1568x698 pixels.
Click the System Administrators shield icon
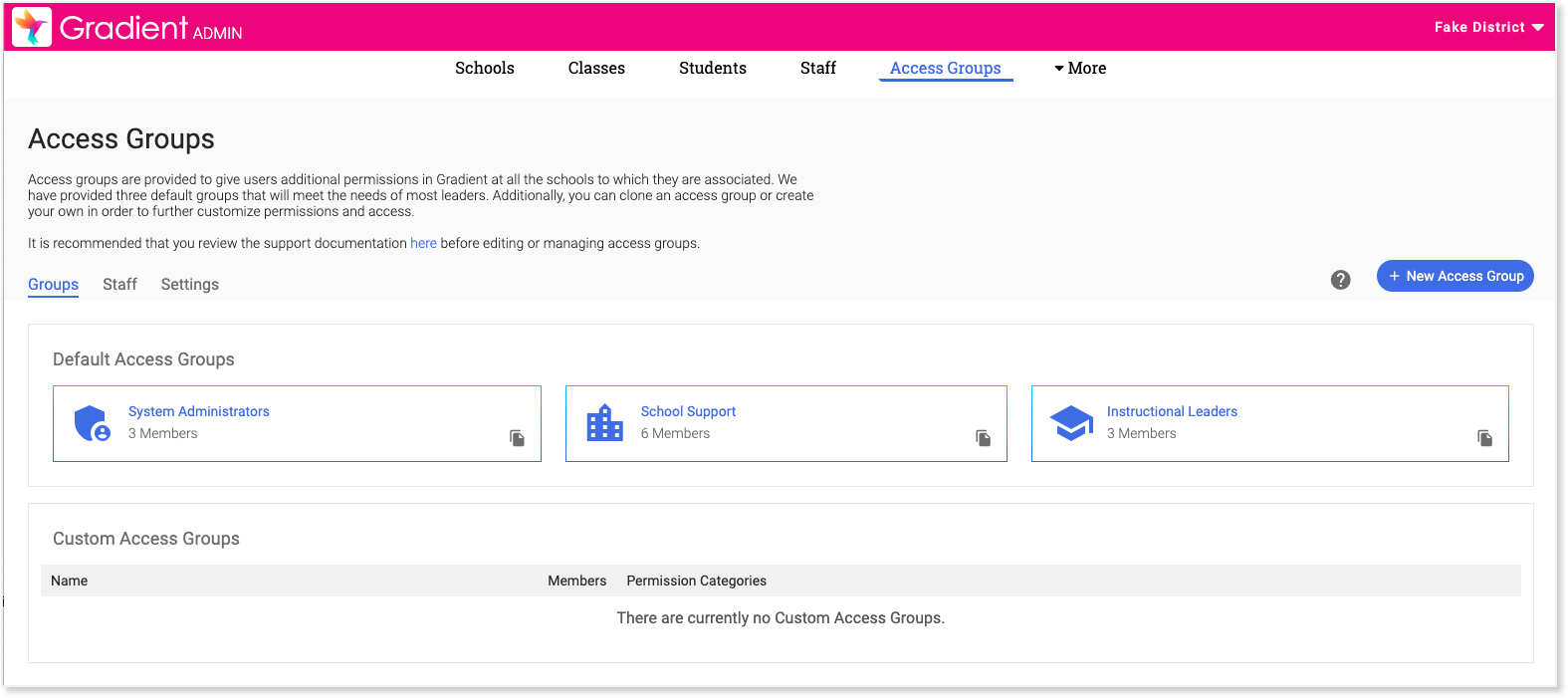click(x=92, y=423)
